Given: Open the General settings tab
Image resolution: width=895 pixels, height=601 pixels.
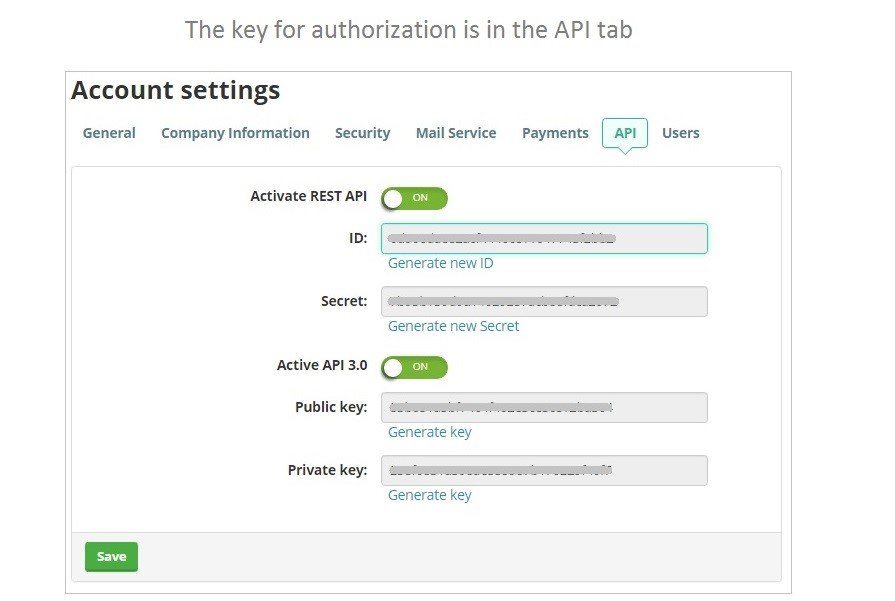Looking at the screenshot, I should pos(109,133).
